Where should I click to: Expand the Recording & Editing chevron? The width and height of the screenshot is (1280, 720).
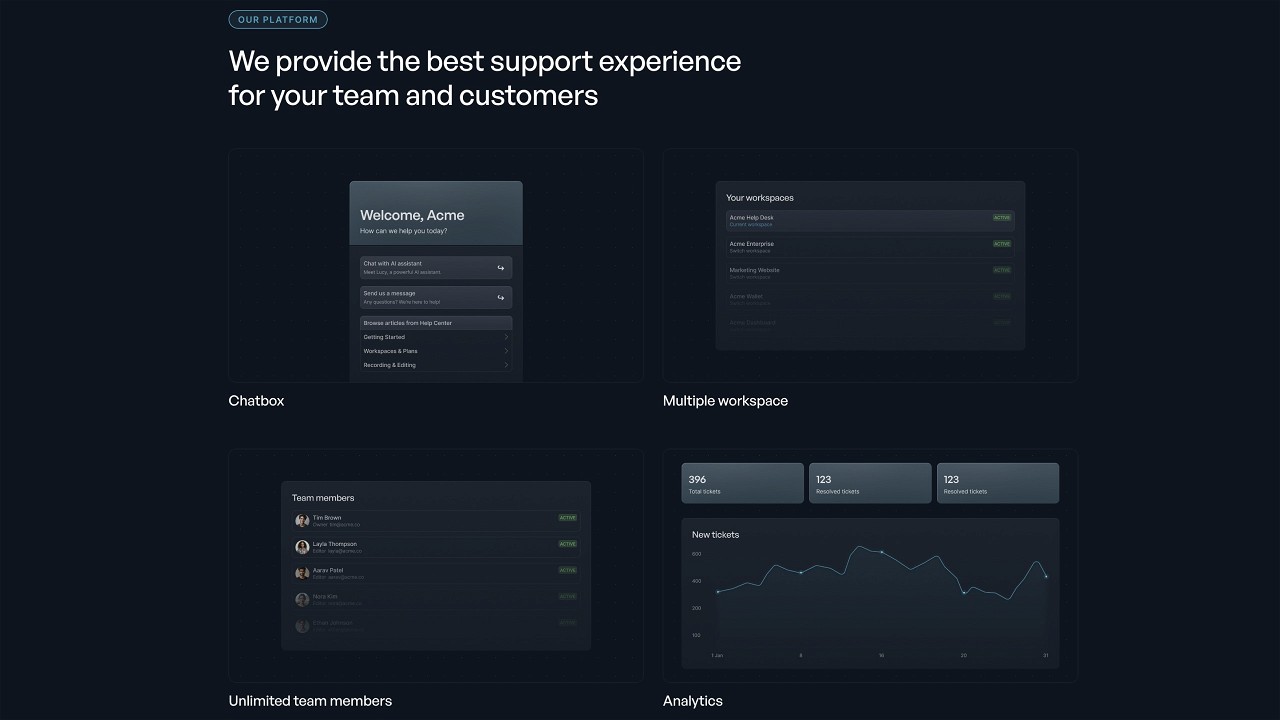coord(506,365)
